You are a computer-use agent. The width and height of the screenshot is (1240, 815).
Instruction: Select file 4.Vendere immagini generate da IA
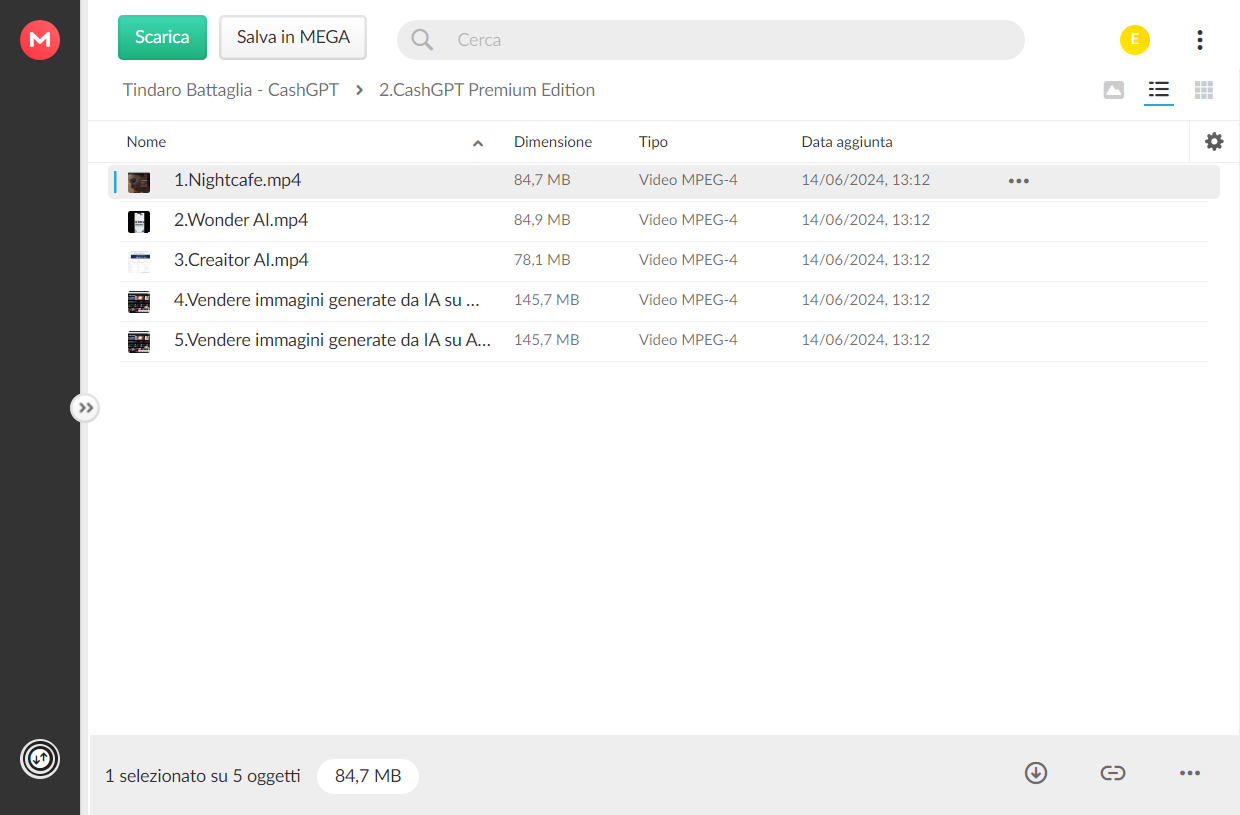tap(327, 300)
